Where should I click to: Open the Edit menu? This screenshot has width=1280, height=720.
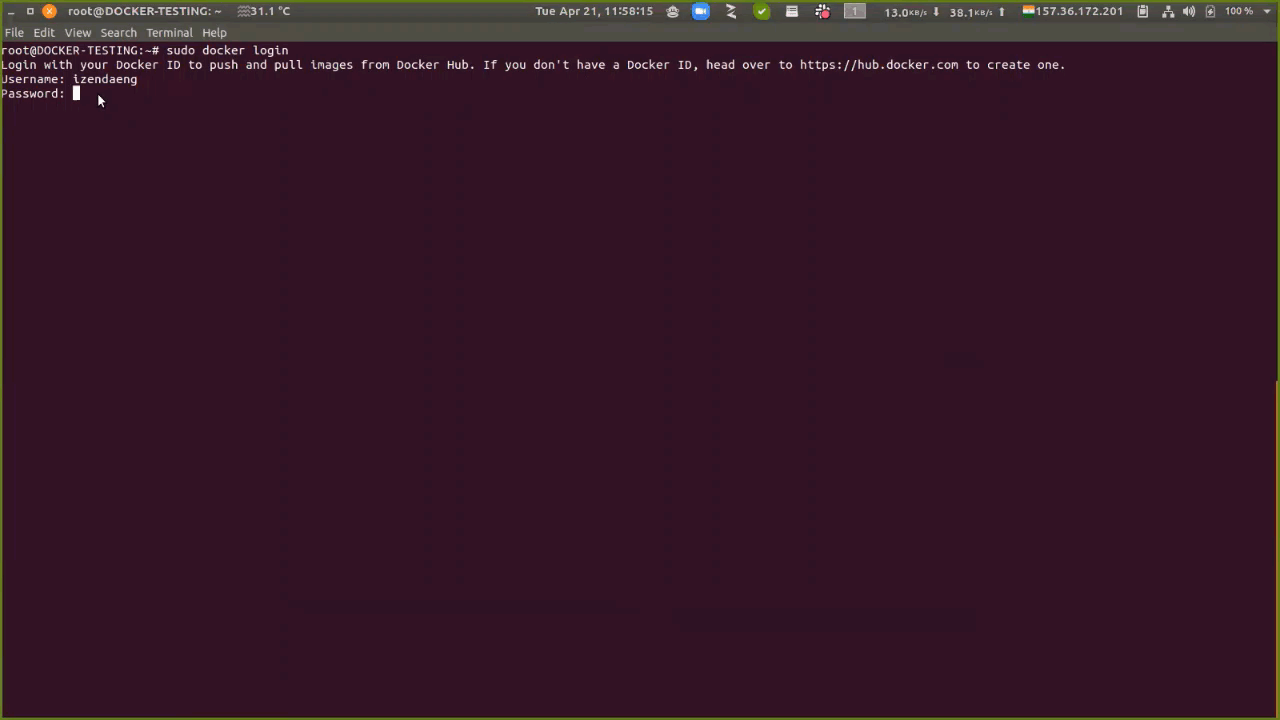44,32
